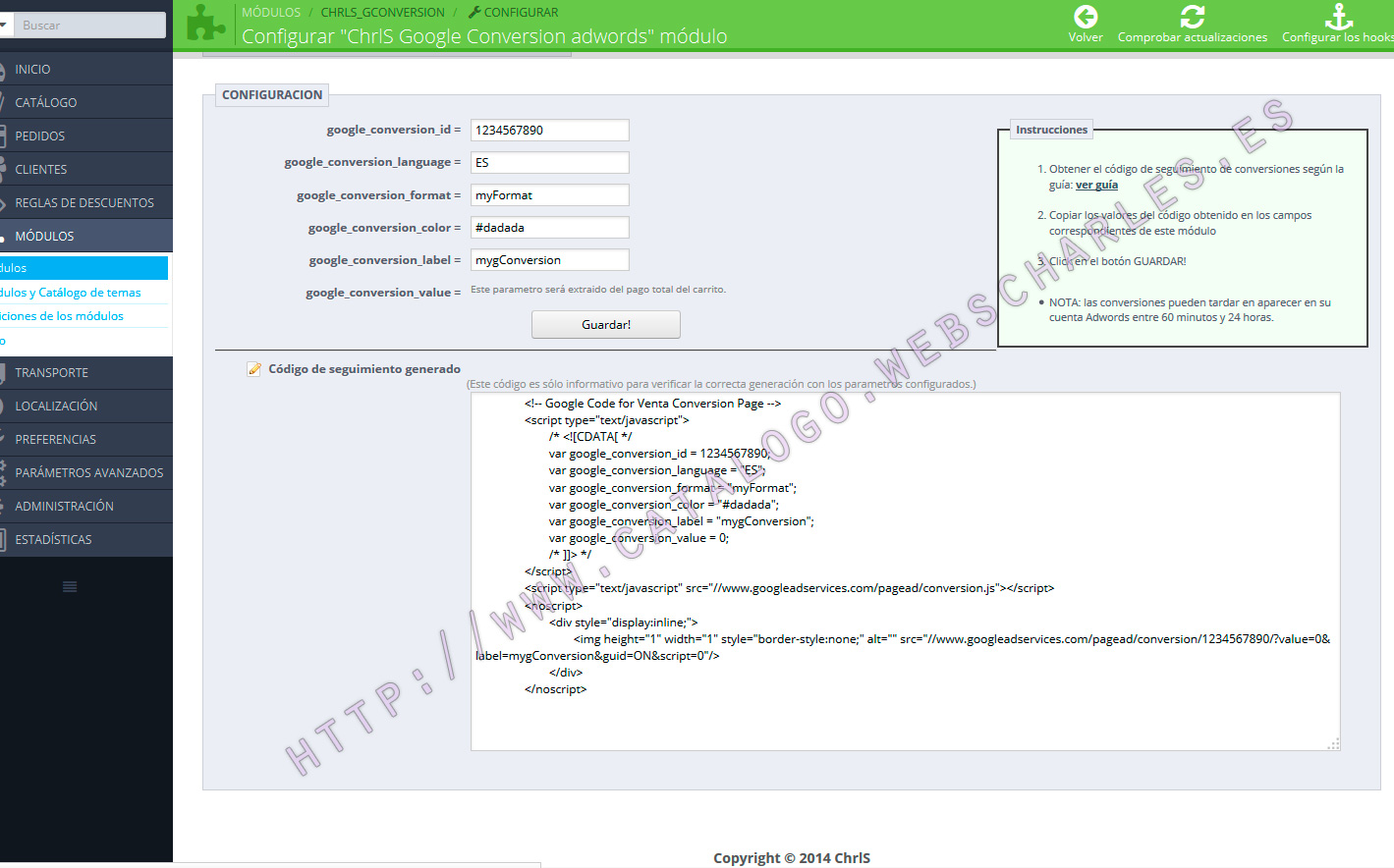Click 'Copyright © 2014 ChrlS' footer text

coord(792,858)
